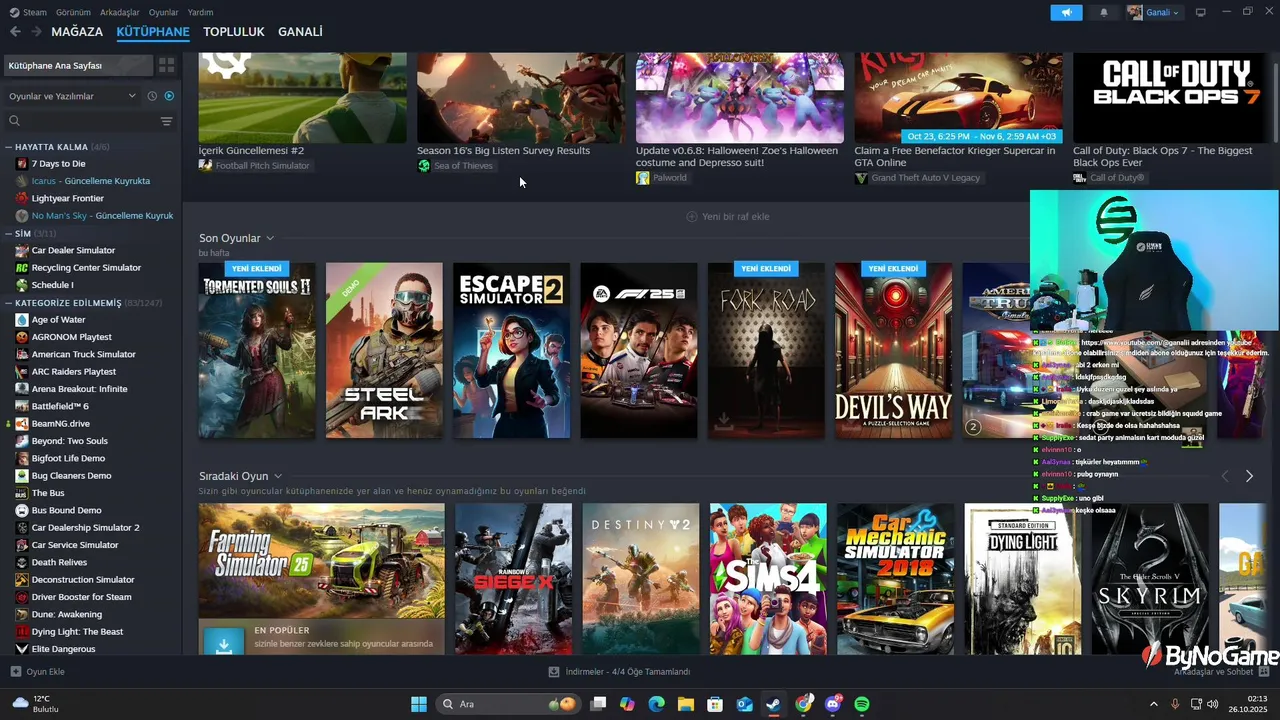
Task: Open Car Dealer Simulator entry
Action: pyautogui.click(x=73, y=250)
